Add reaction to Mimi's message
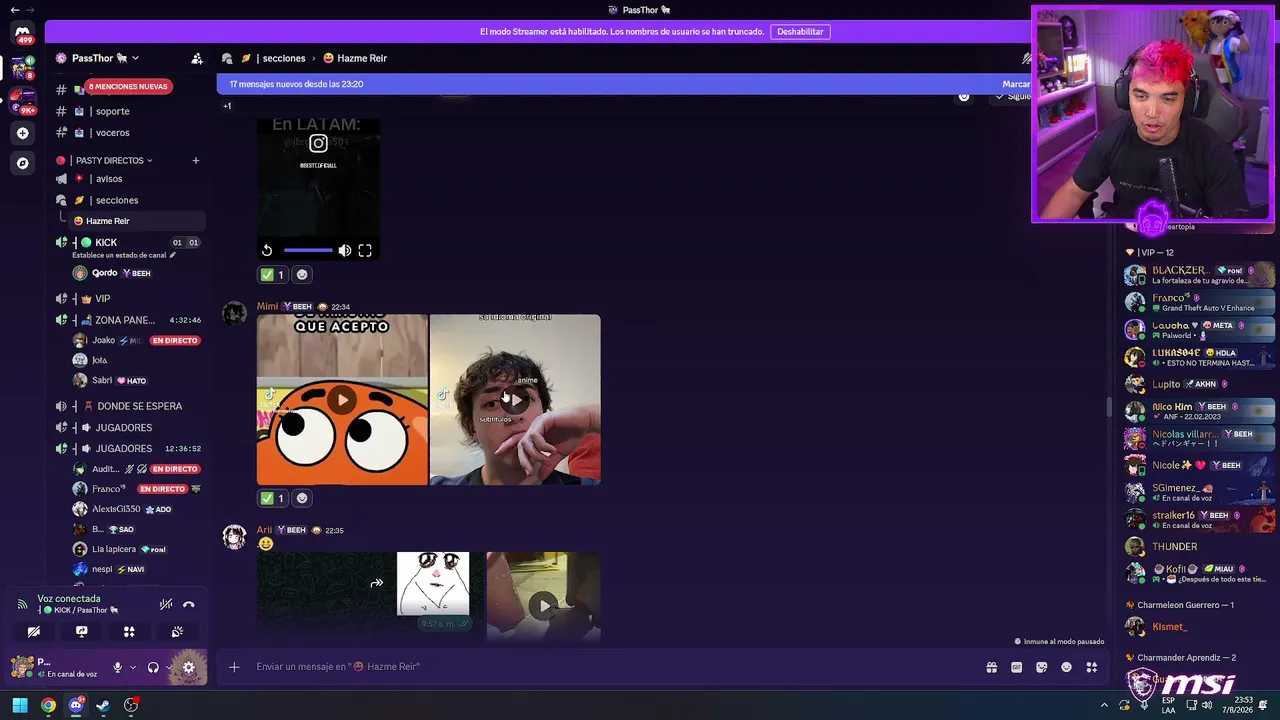This screenshot has height=720, width=1280. [302, 498]
